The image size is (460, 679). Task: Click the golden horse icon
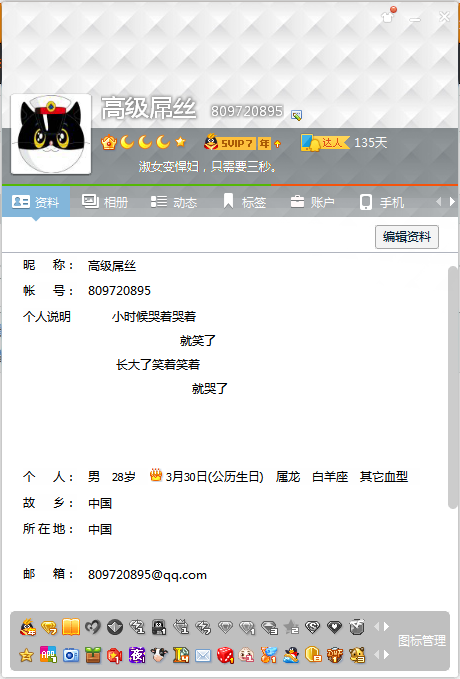pos(357,655)
